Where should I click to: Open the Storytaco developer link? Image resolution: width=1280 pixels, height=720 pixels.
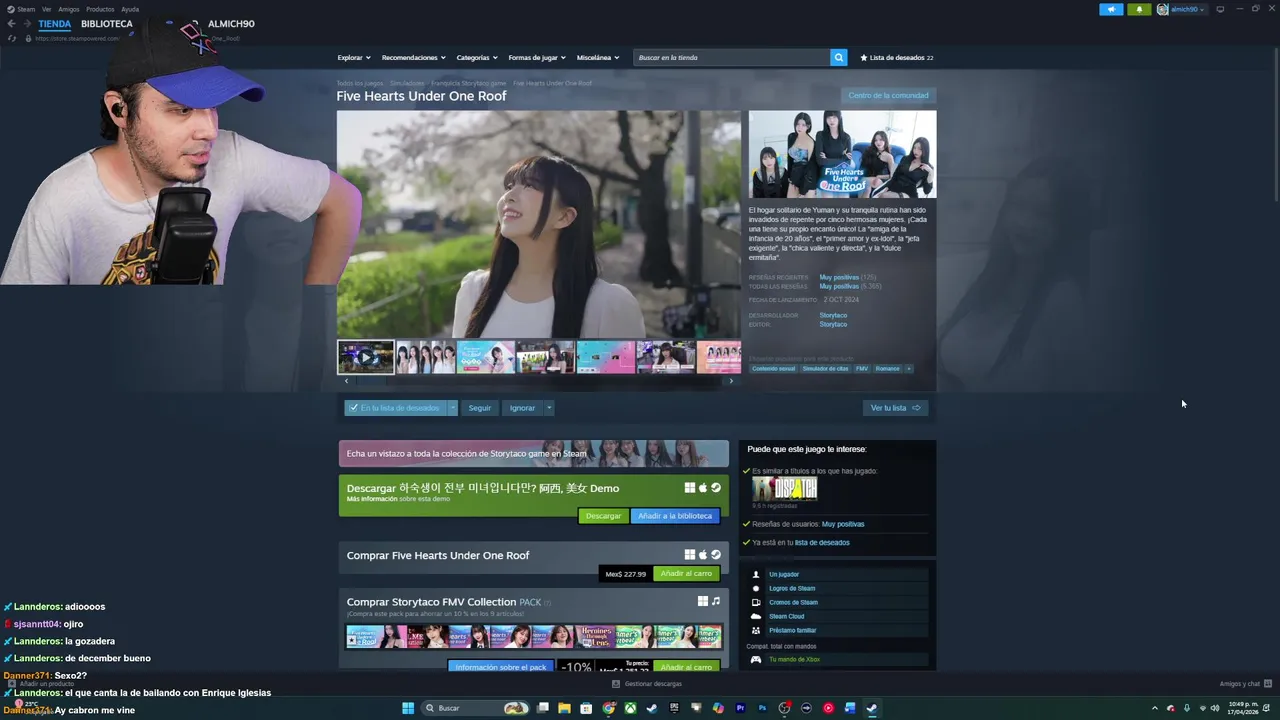(833, 315)
